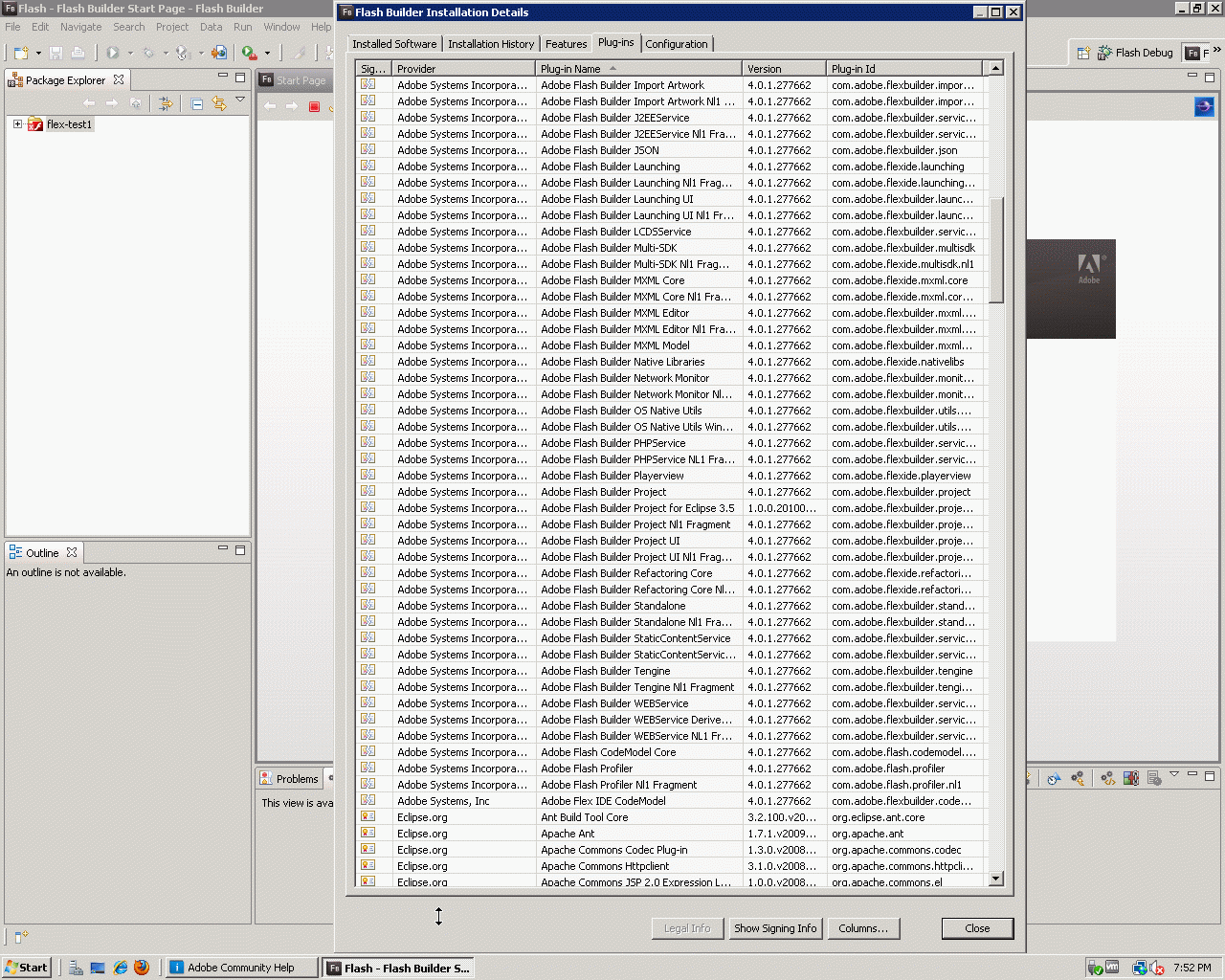The image size is (1225, 980).
Task: Select the Problems view tab
Action: pos(289,779)
